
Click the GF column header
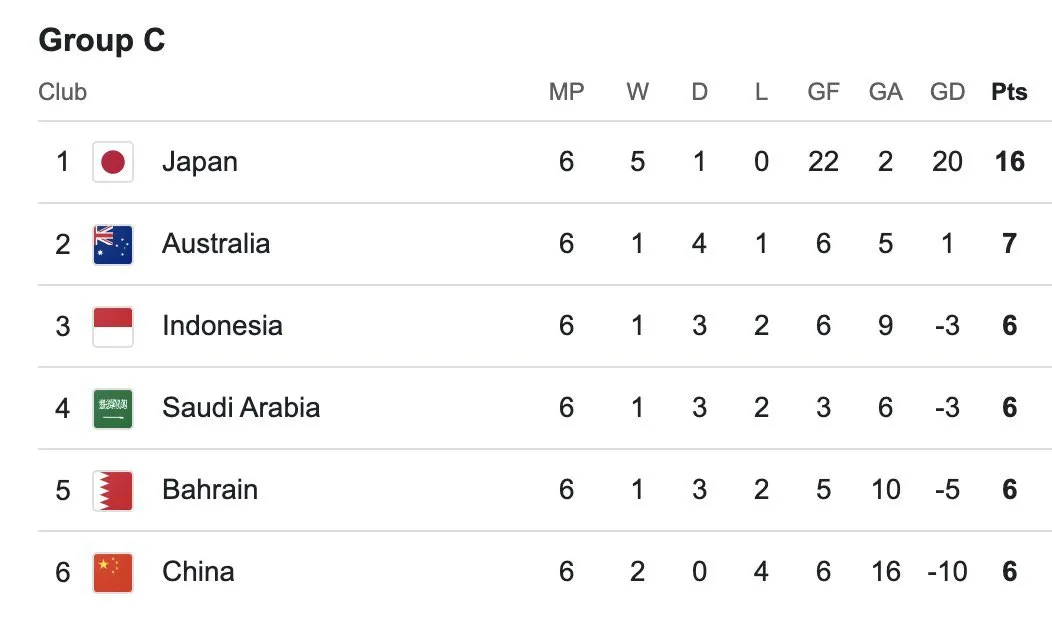click(x=823, y=92)
